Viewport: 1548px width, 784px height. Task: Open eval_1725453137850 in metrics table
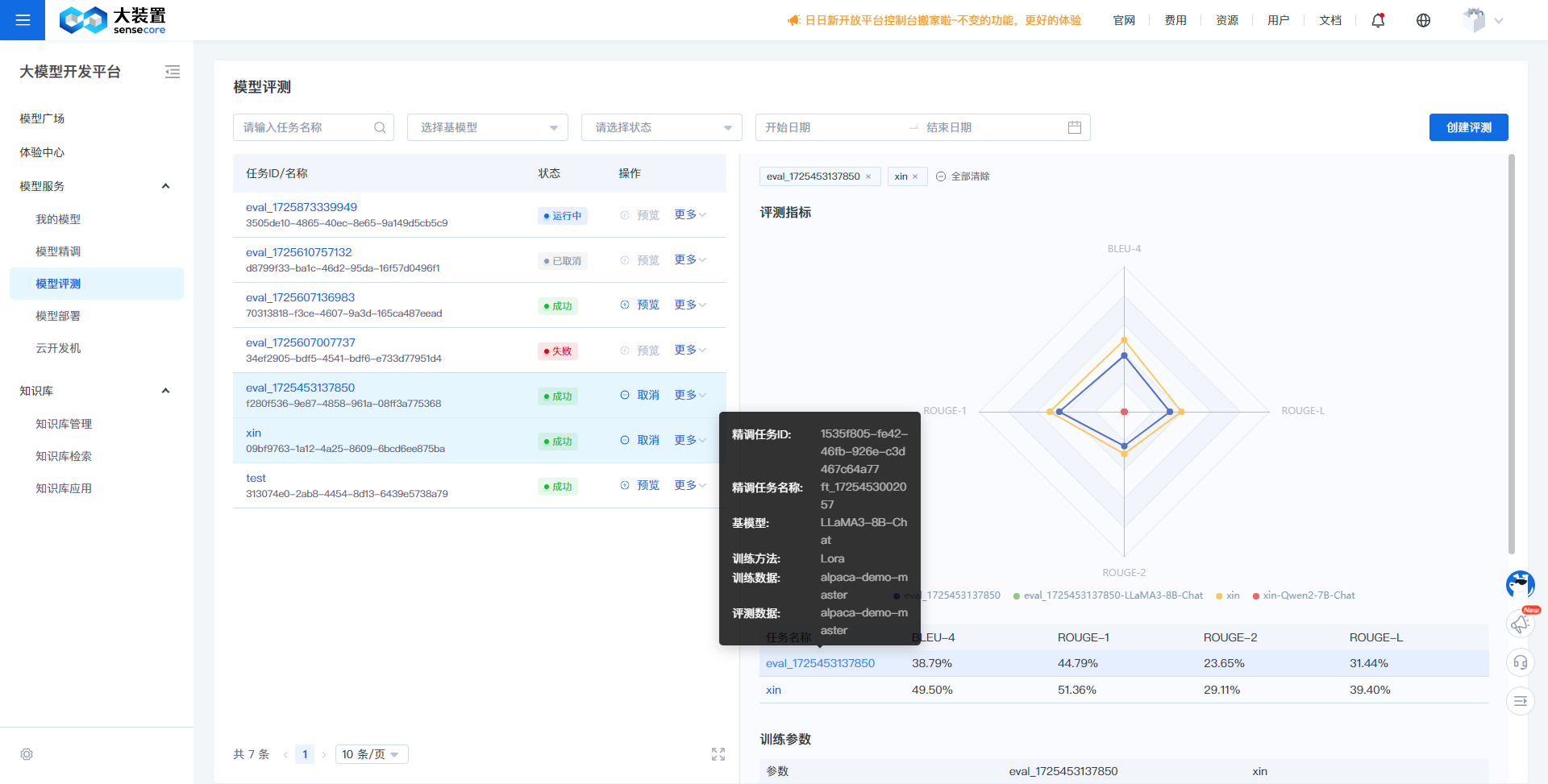(x=820, y=663)
